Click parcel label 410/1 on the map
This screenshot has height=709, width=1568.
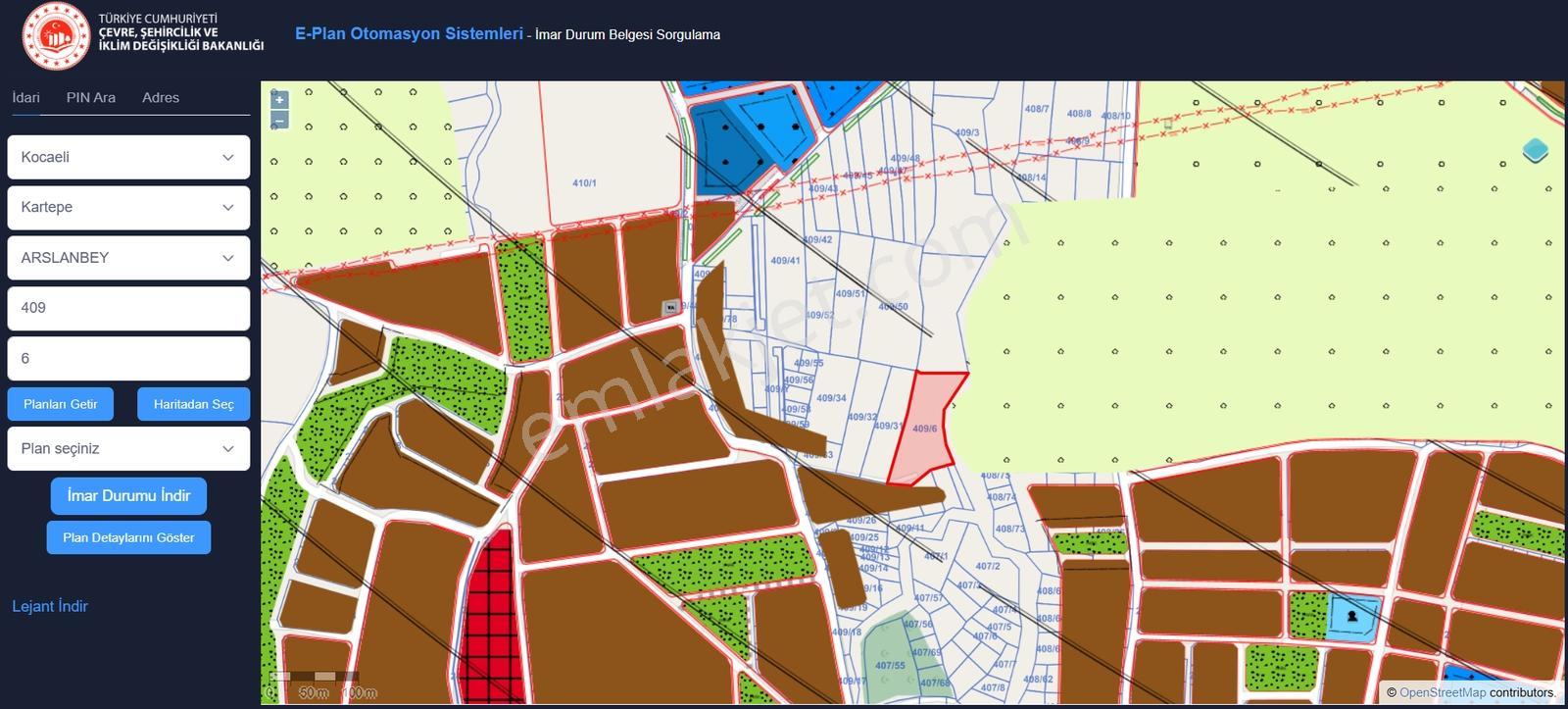584,183
